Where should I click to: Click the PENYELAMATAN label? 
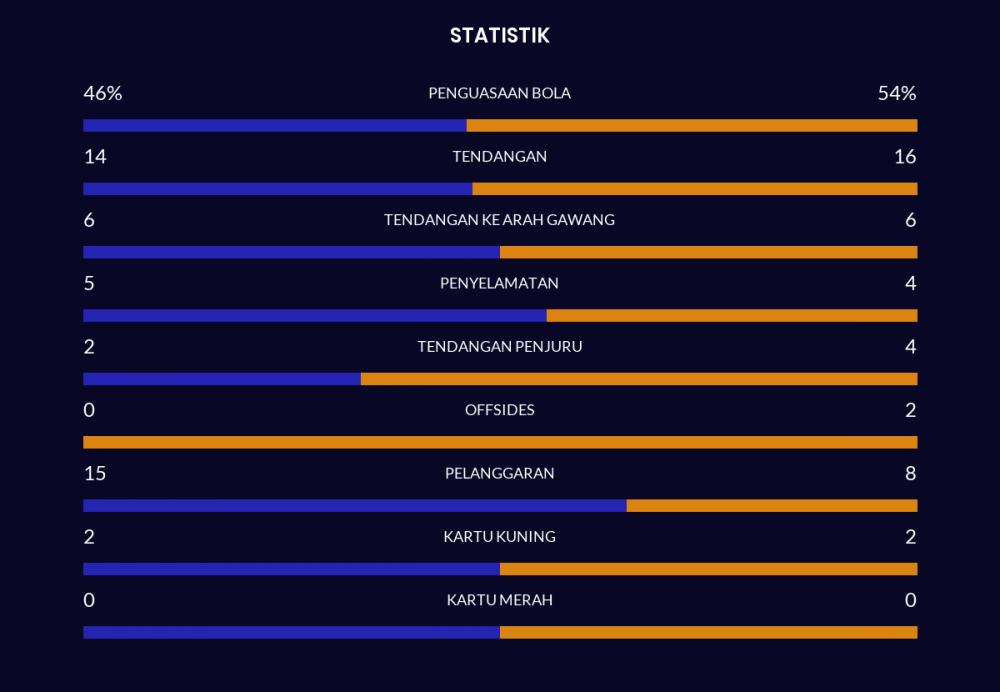(499, 283)
